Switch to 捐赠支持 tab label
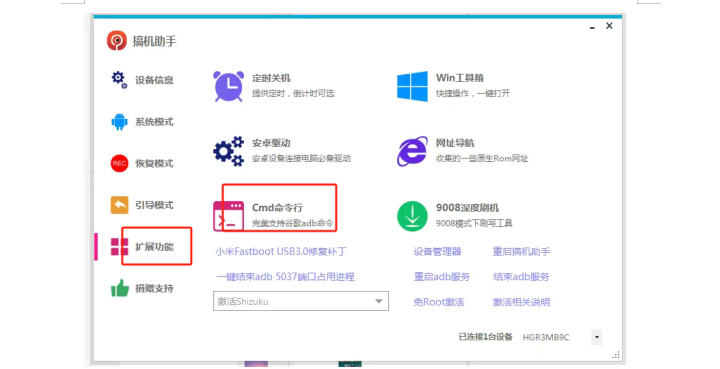 point(154,289)
